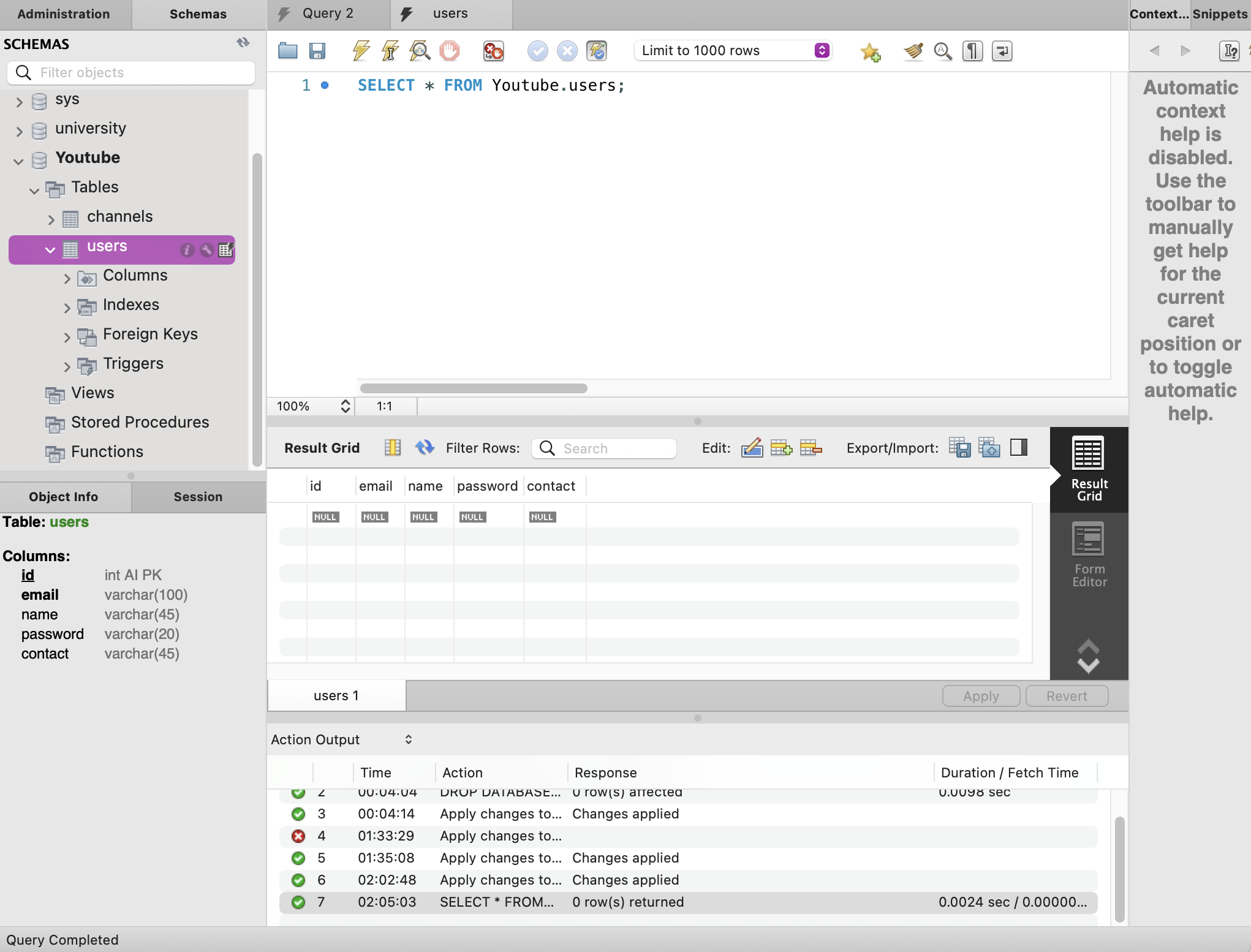Click the Revert button
Screen dimensions: 1251x952
(1066, 696)
